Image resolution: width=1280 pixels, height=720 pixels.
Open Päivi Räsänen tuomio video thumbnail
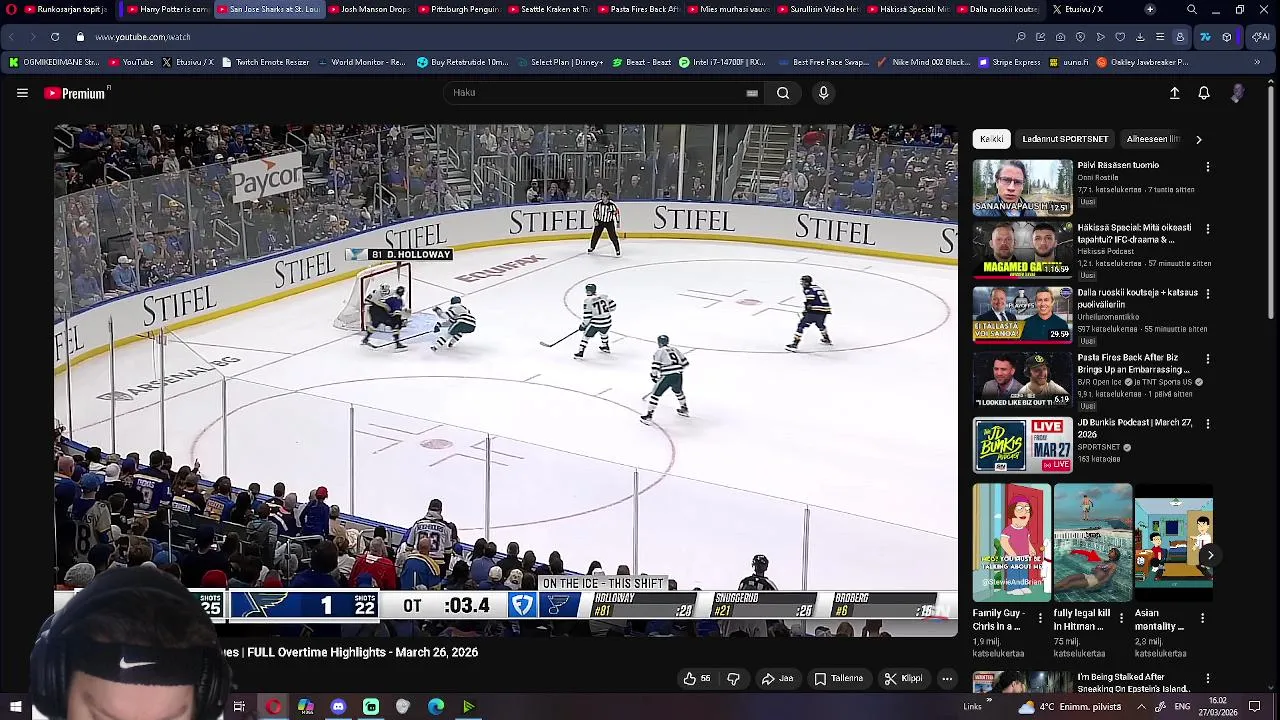pos(1022,188)
